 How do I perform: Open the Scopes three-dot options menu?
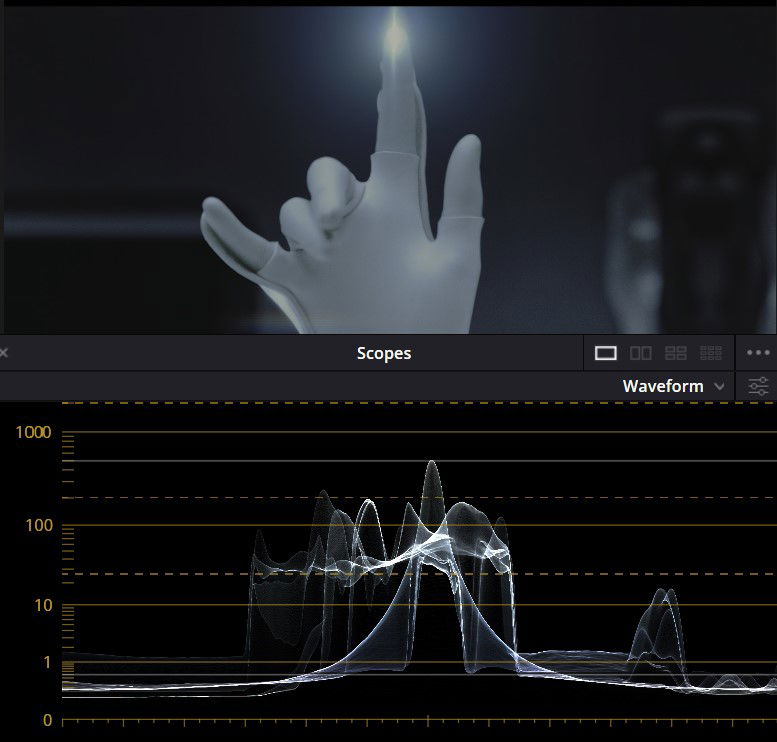pos(757,353)
